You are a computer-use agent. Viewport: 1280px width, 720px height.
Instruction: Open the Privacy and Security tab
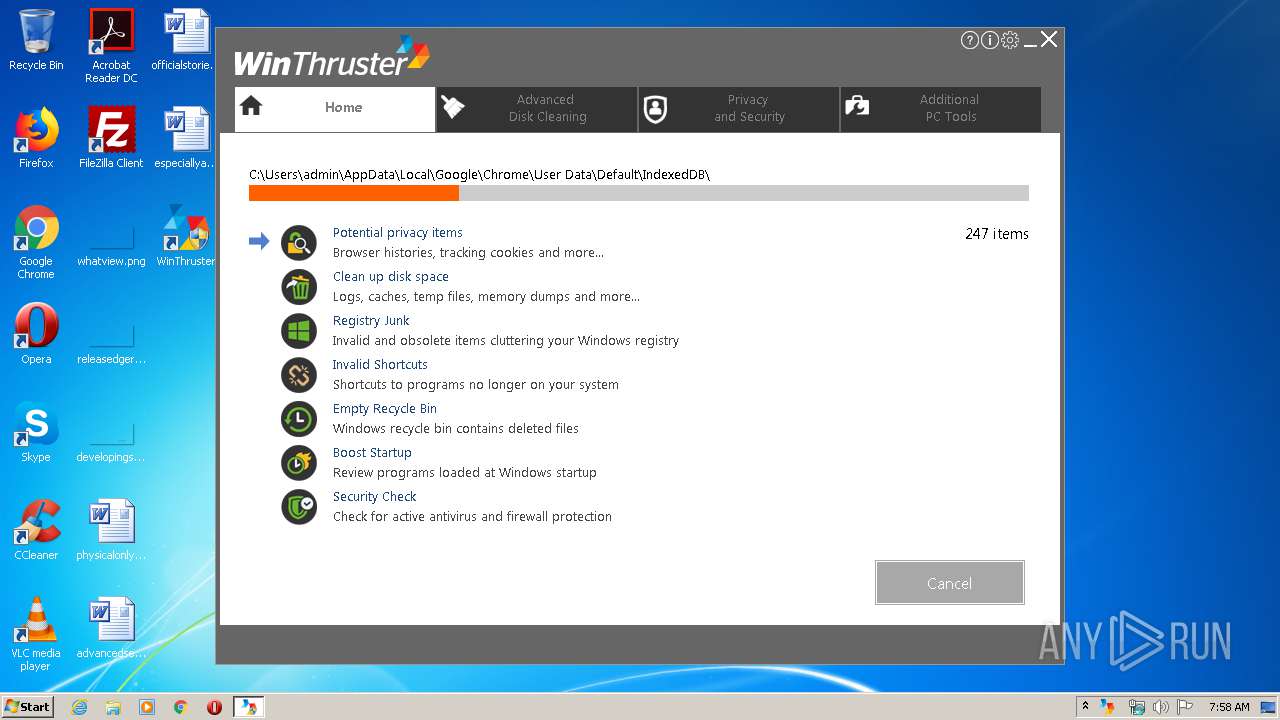tap(739, 109)
